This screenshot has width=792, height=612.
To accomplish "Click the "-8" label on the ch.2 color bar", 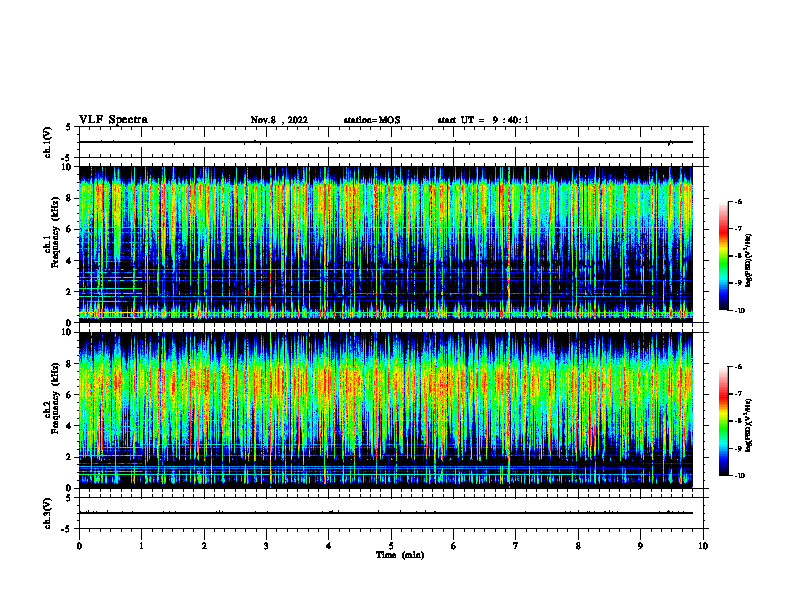I will pos(738,421).
